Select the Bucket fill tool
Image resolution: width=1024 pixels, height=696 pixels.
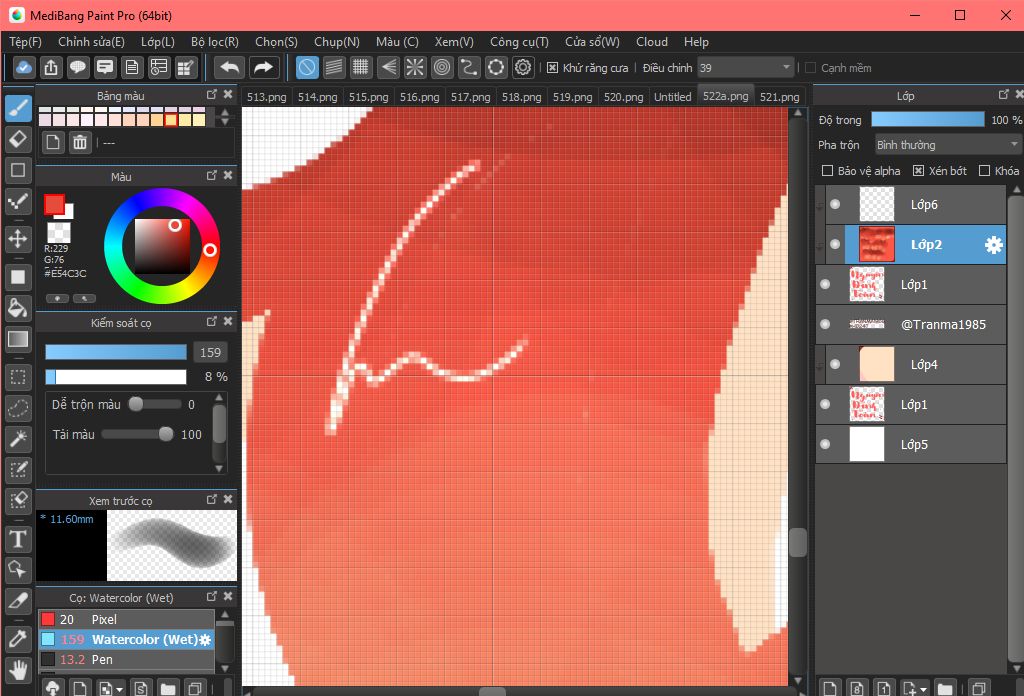click(x=18, y=308)
